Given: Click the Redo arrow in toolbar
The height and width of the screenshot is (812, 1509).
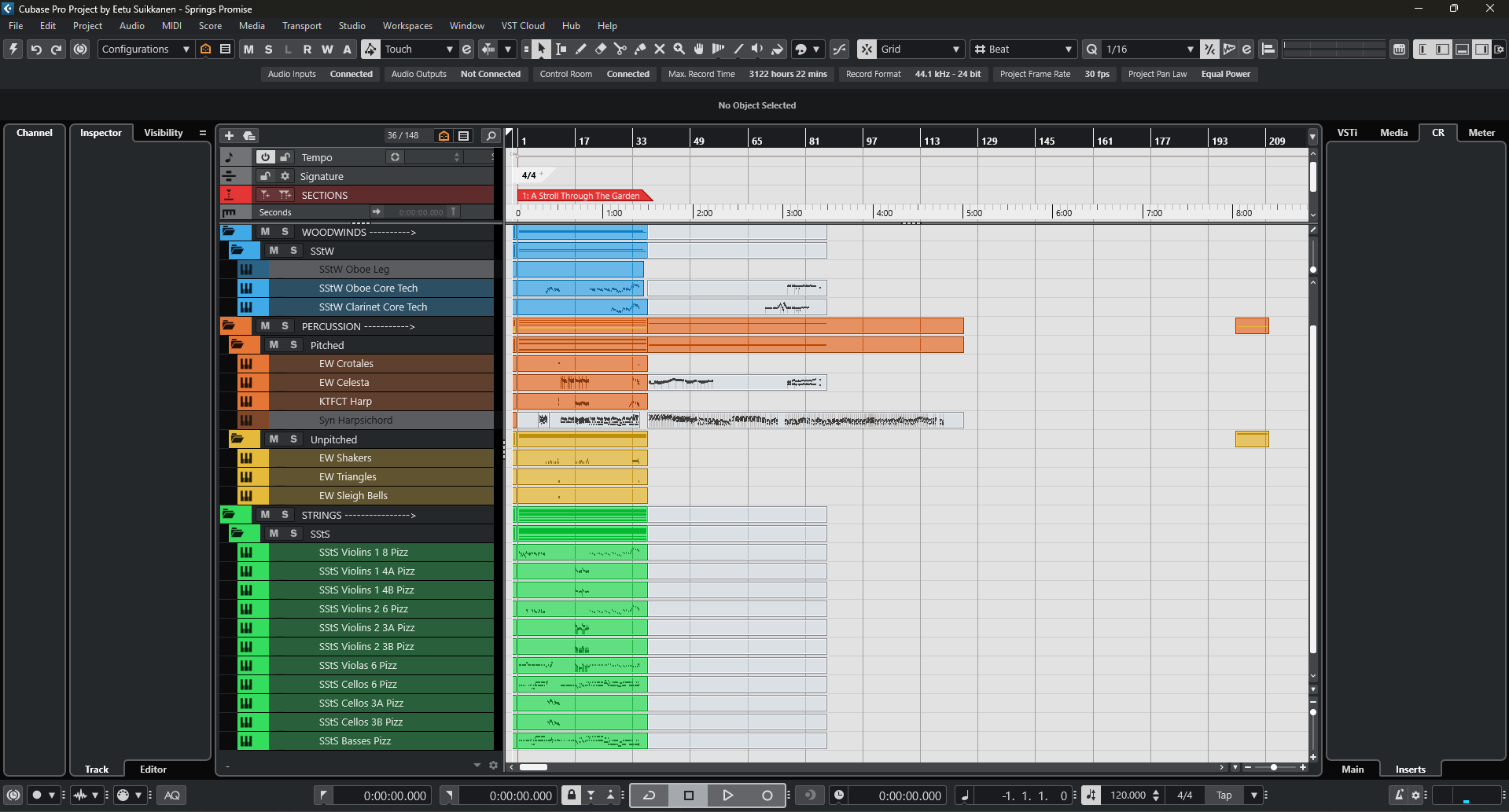Looking at the screenshot, I should [x=56, y=49].
